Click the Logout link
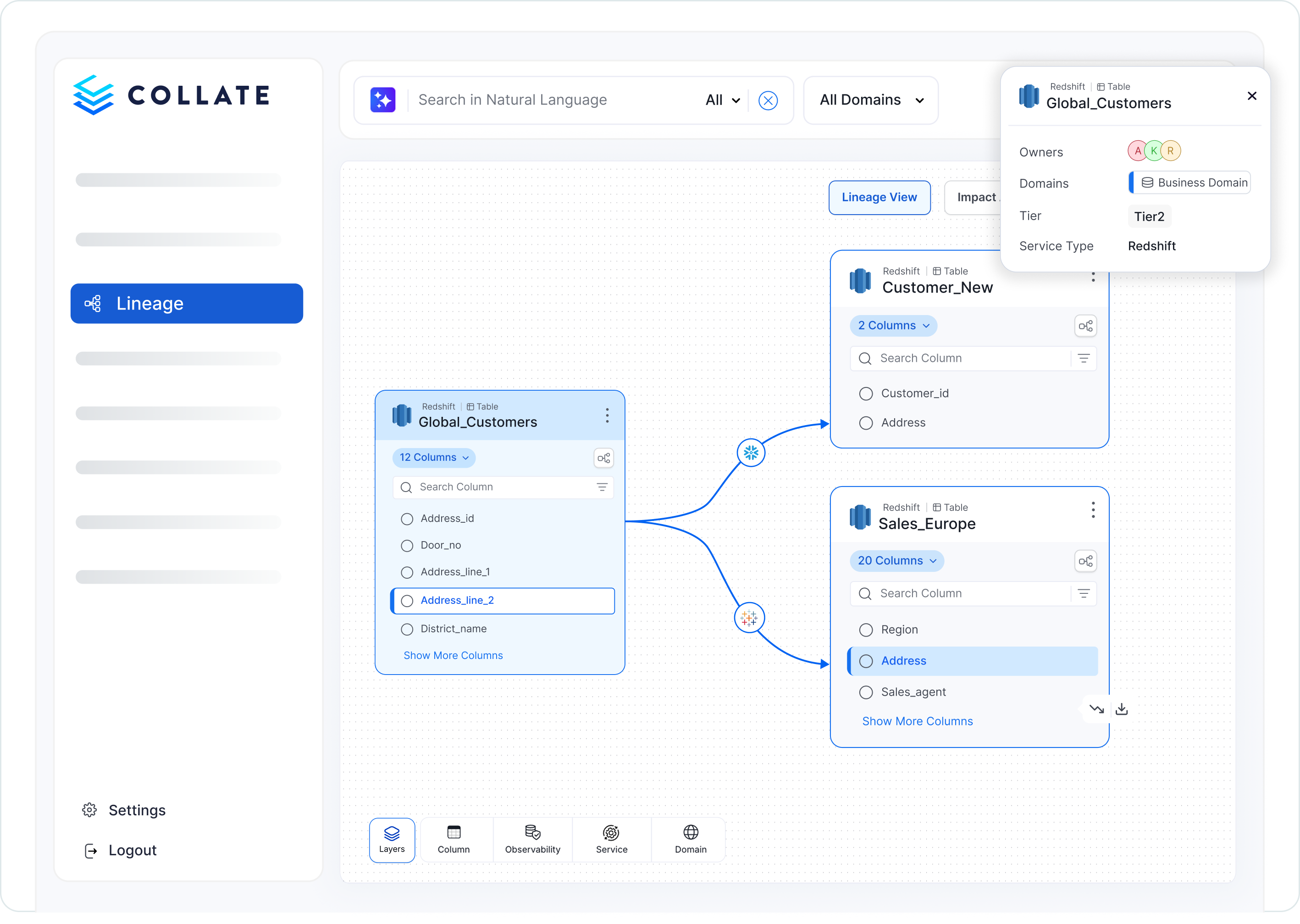The width and height of the screenshot is (1300, 924). point(132,850)
